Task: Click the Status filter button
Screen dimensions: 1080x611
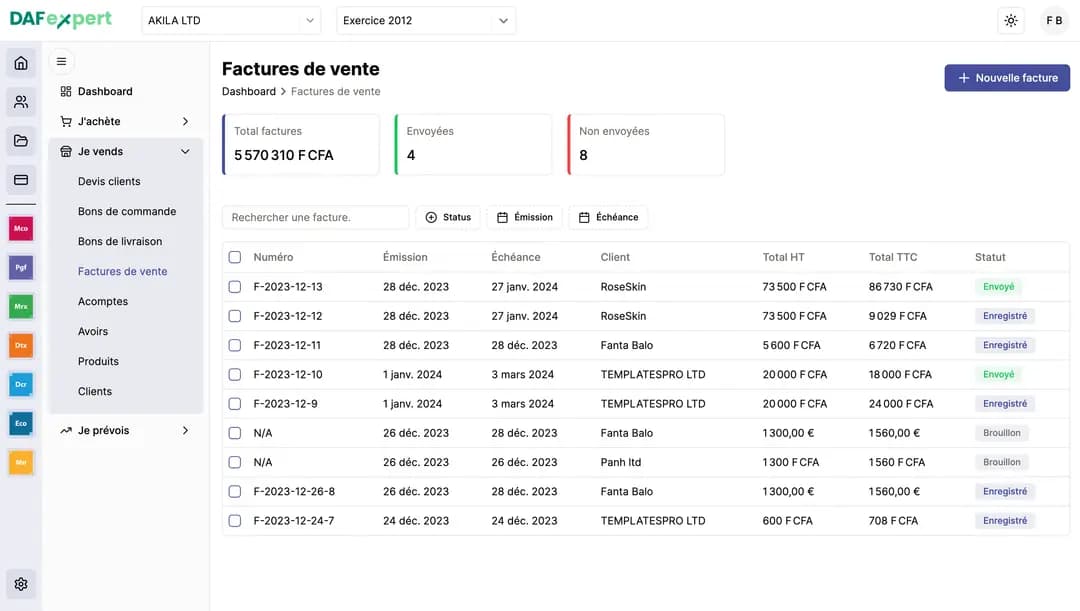Action: [447, 217]
